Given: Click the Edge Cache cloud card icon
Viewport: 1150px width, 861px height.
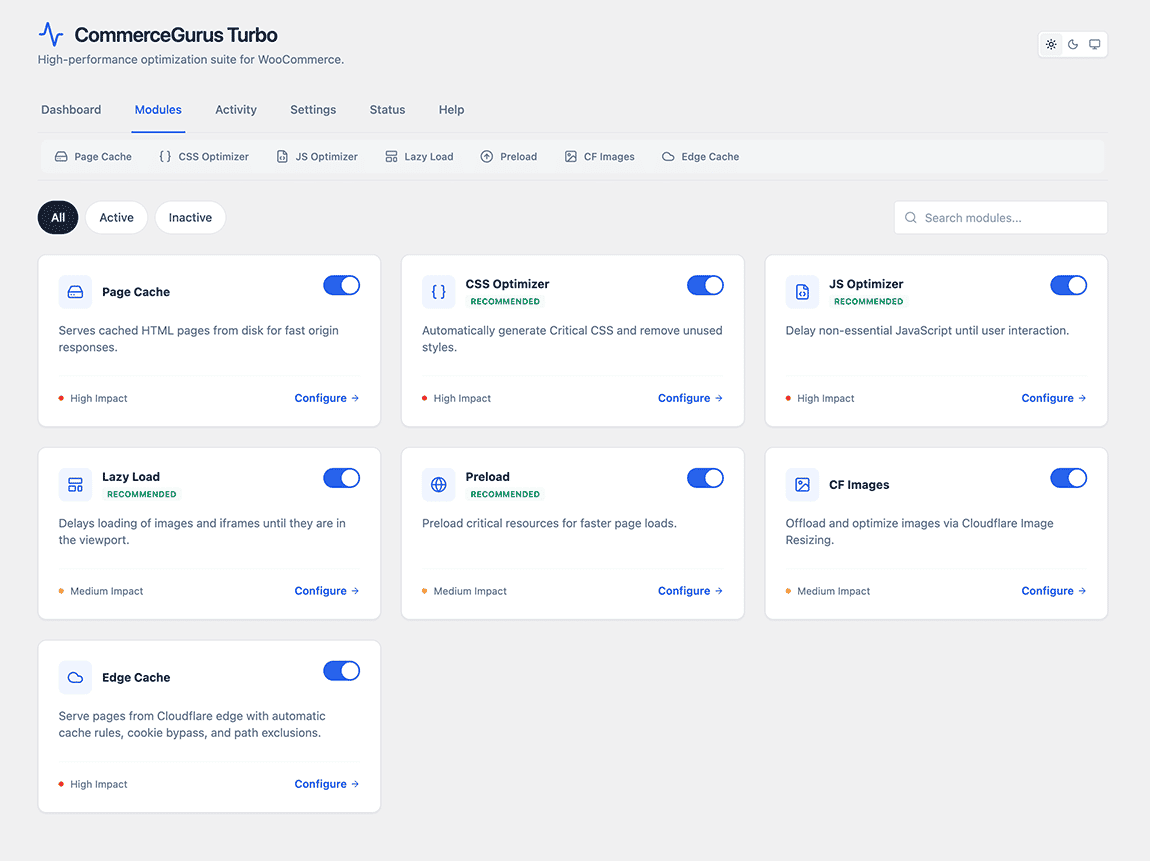Looking at the screenshot, I should 76,678.
